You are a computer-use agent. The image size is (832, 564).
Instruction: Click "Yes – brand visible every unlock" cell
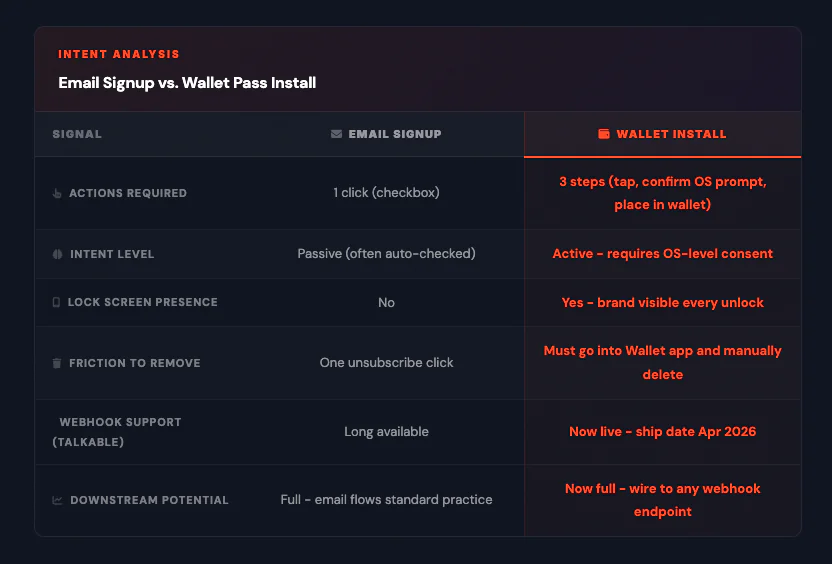tap(662, 302)
